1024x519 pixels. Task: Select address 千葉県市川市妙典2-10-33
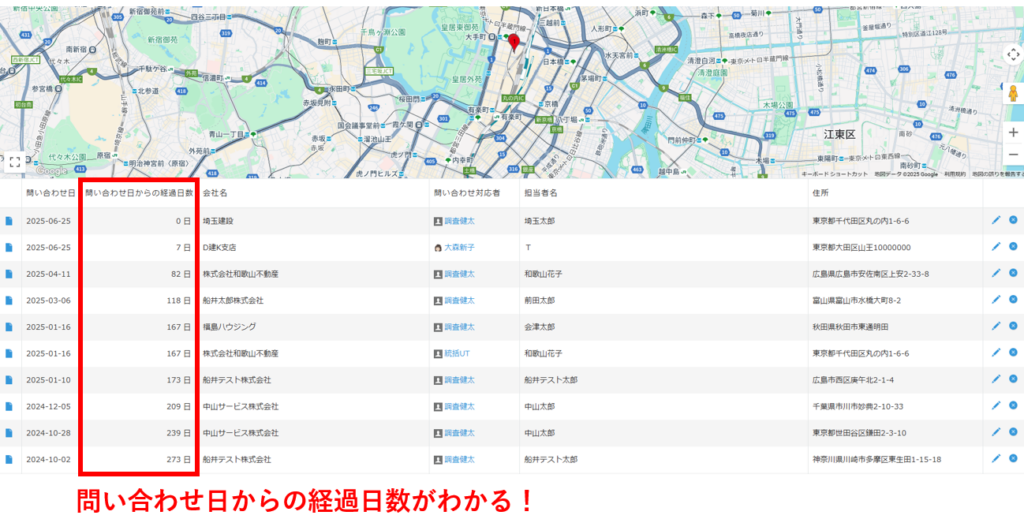[858, 407]
